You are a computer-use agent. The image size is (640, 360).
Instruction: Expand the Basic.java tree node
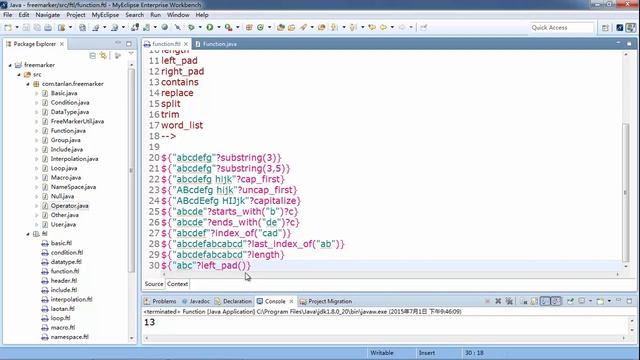[x=37, y=93]
